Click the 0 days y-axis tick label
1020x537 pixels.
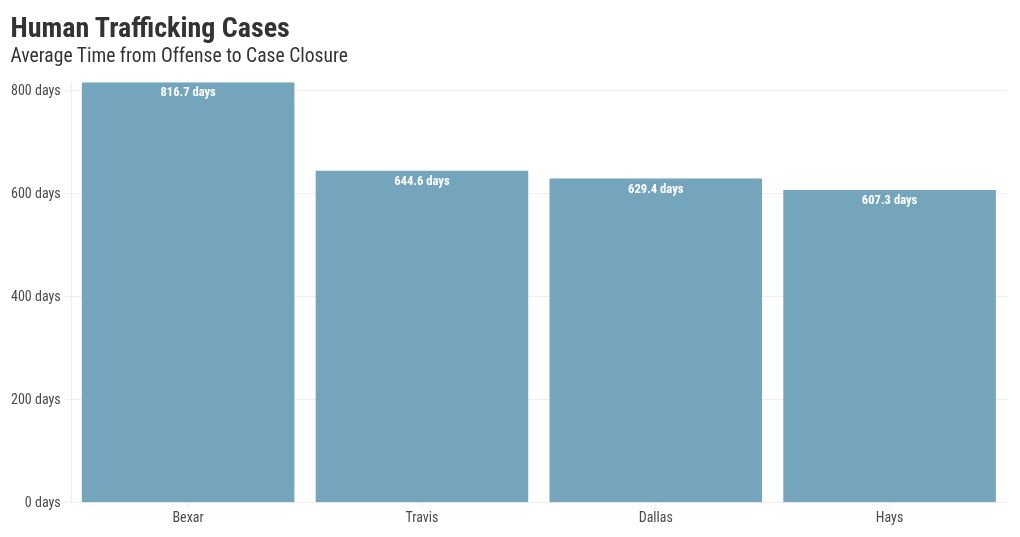42,502
